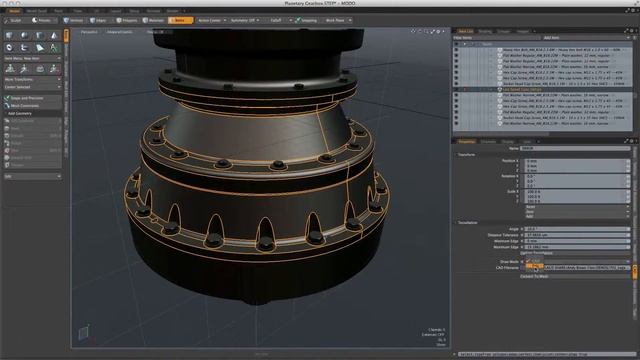This screenshot has width=640, height=360.
Task: Toggle the key dot beside Distance Tolerance
Action: coord(522,236)
